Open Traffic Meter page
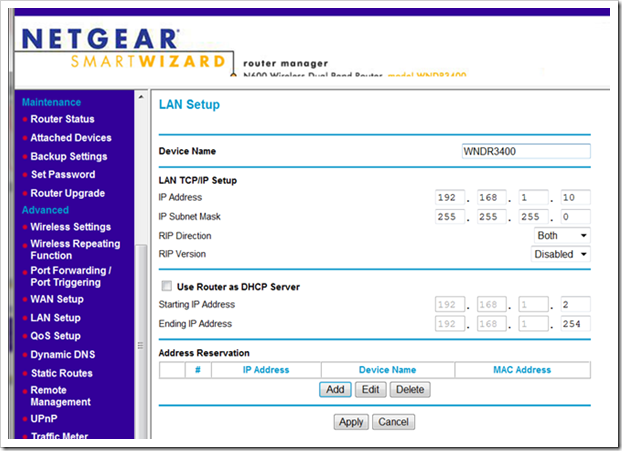The image size is (622, 451). coord(60,436)
